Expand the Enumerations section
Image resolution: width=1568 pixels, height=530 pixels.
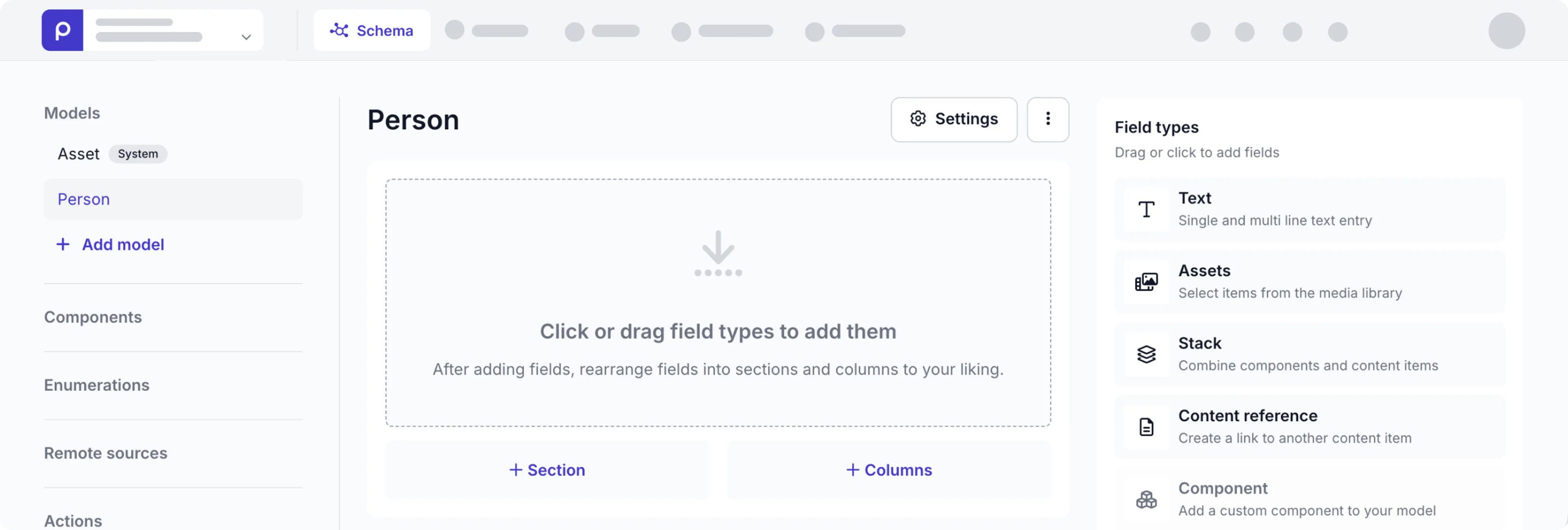tap(97, 385)
